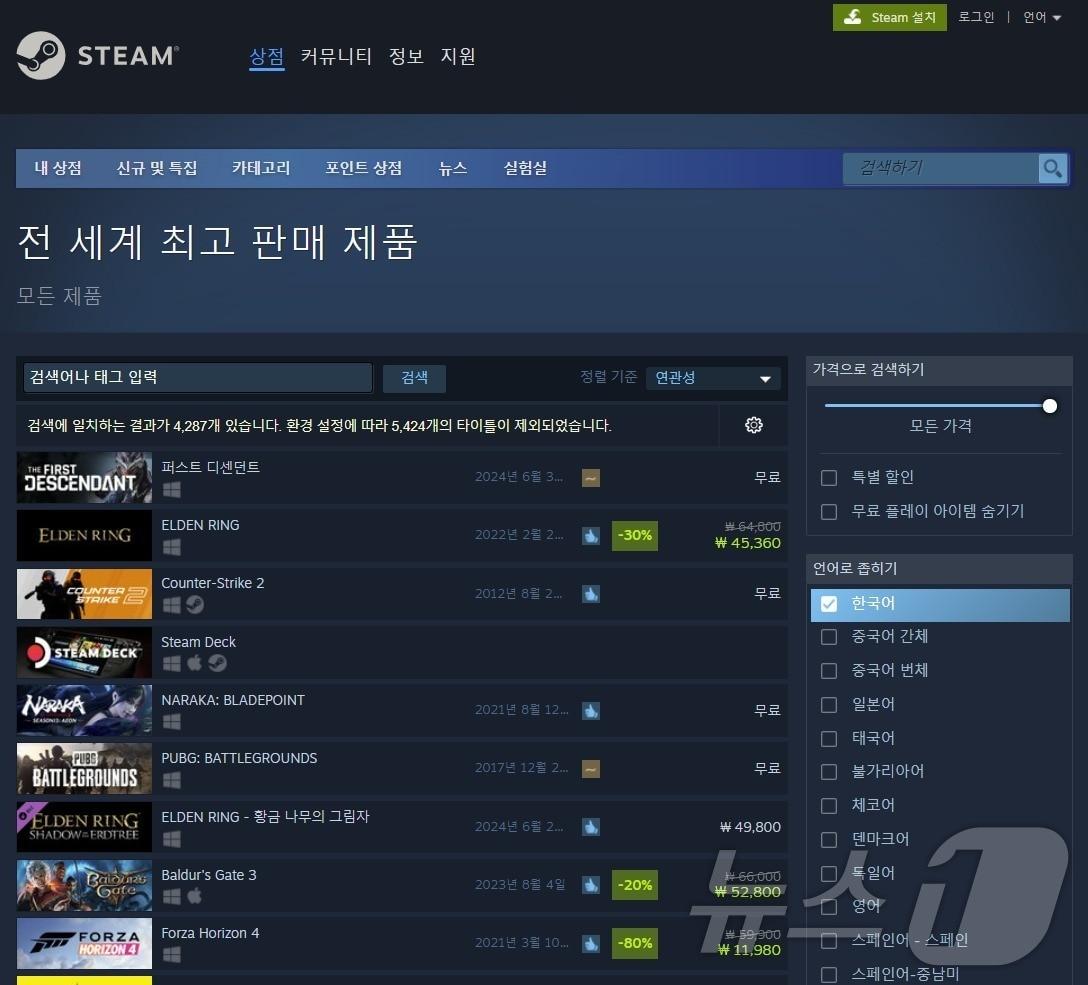Click the 로그인 link

tap(976, 17)
